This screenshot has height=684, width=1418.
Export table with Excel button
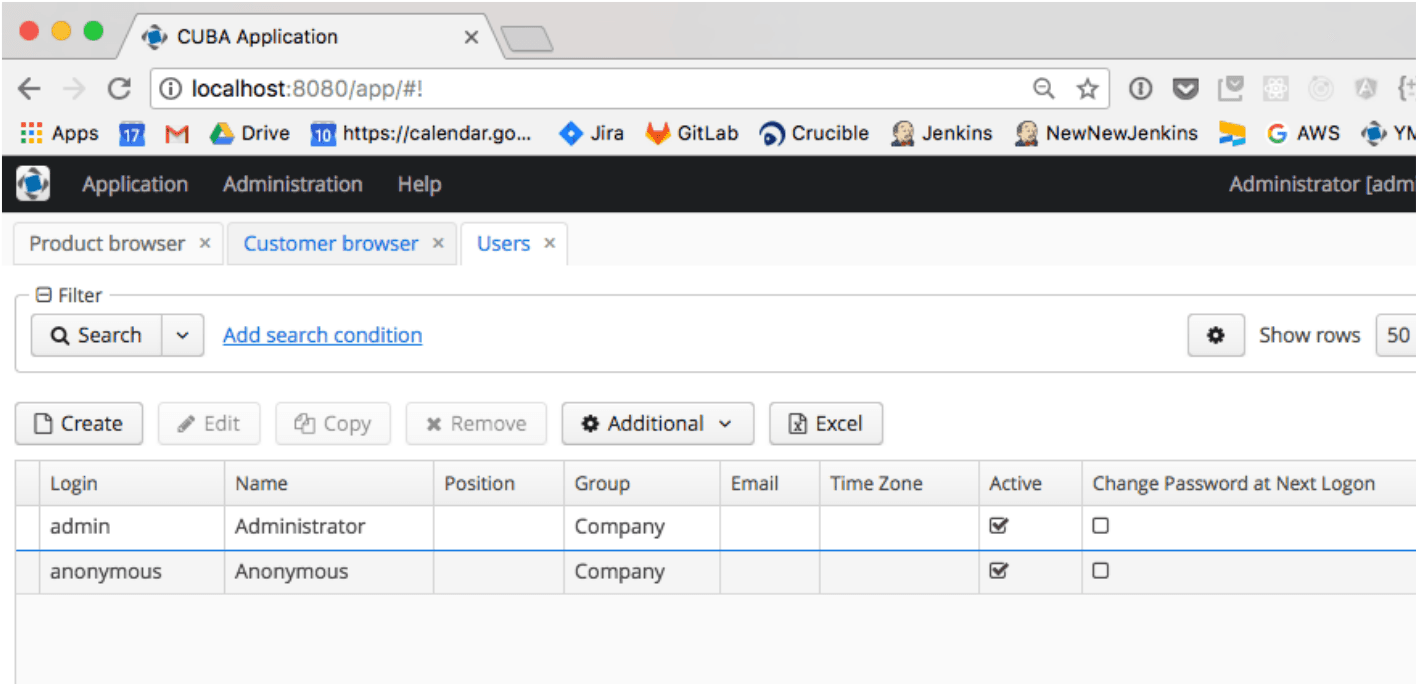826,424
